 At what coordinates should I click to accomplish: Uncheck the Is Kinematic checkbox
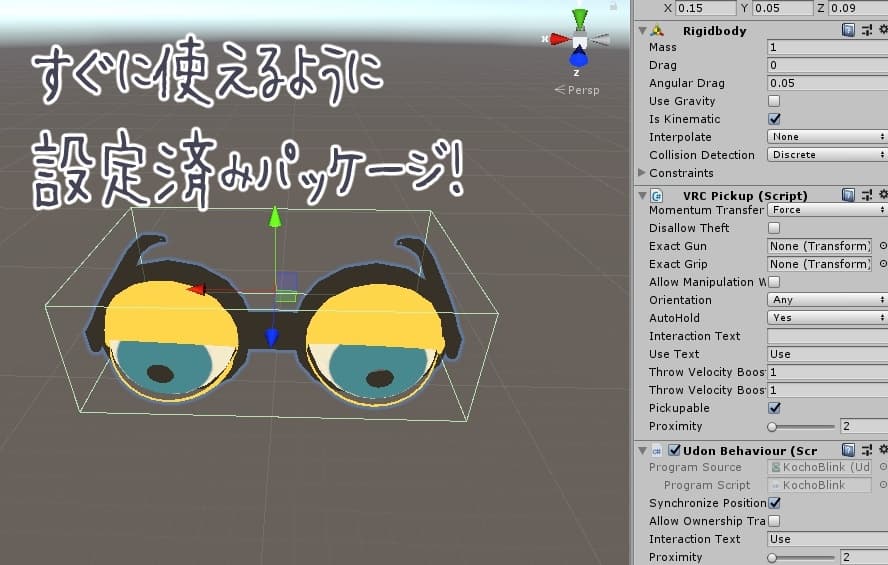774,119
